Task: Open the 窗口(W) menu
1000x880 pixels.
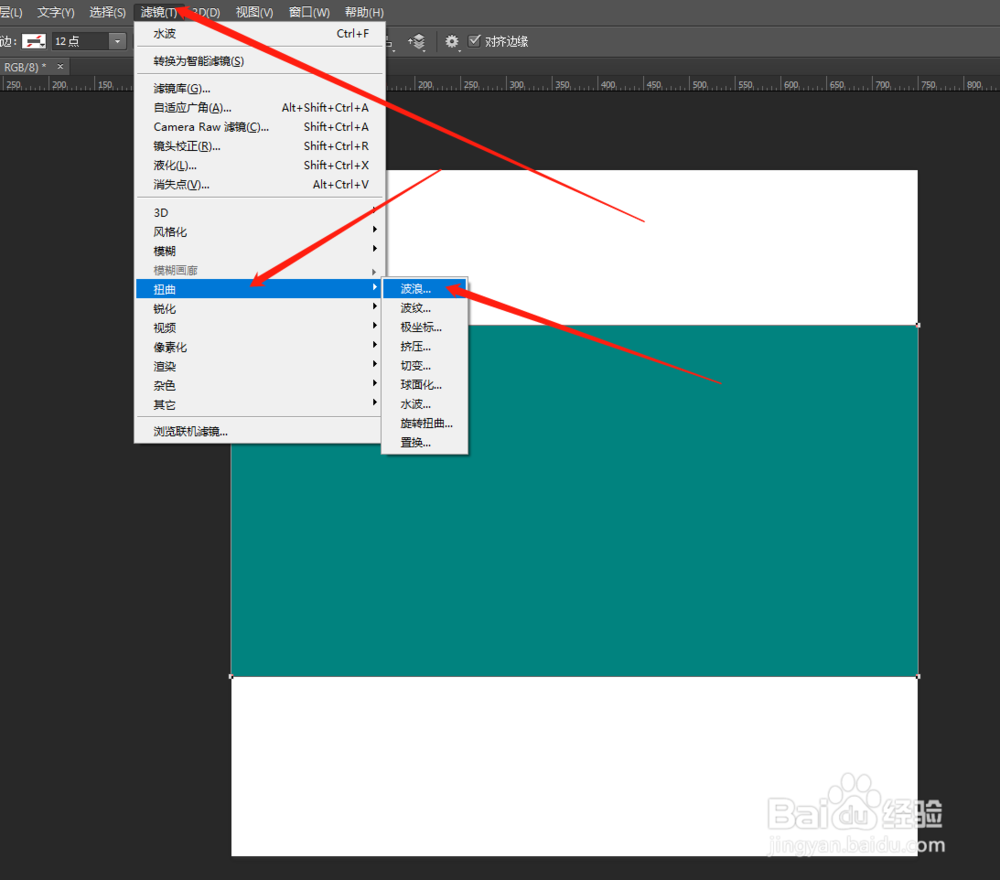Action: (309, 12)
